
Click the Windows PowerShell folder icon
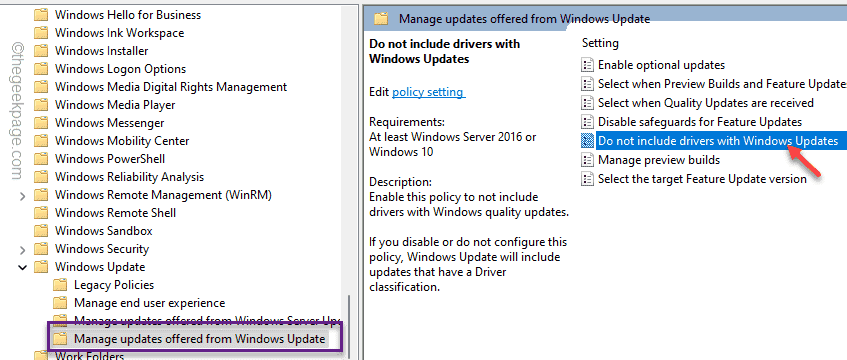coord(42,159)
